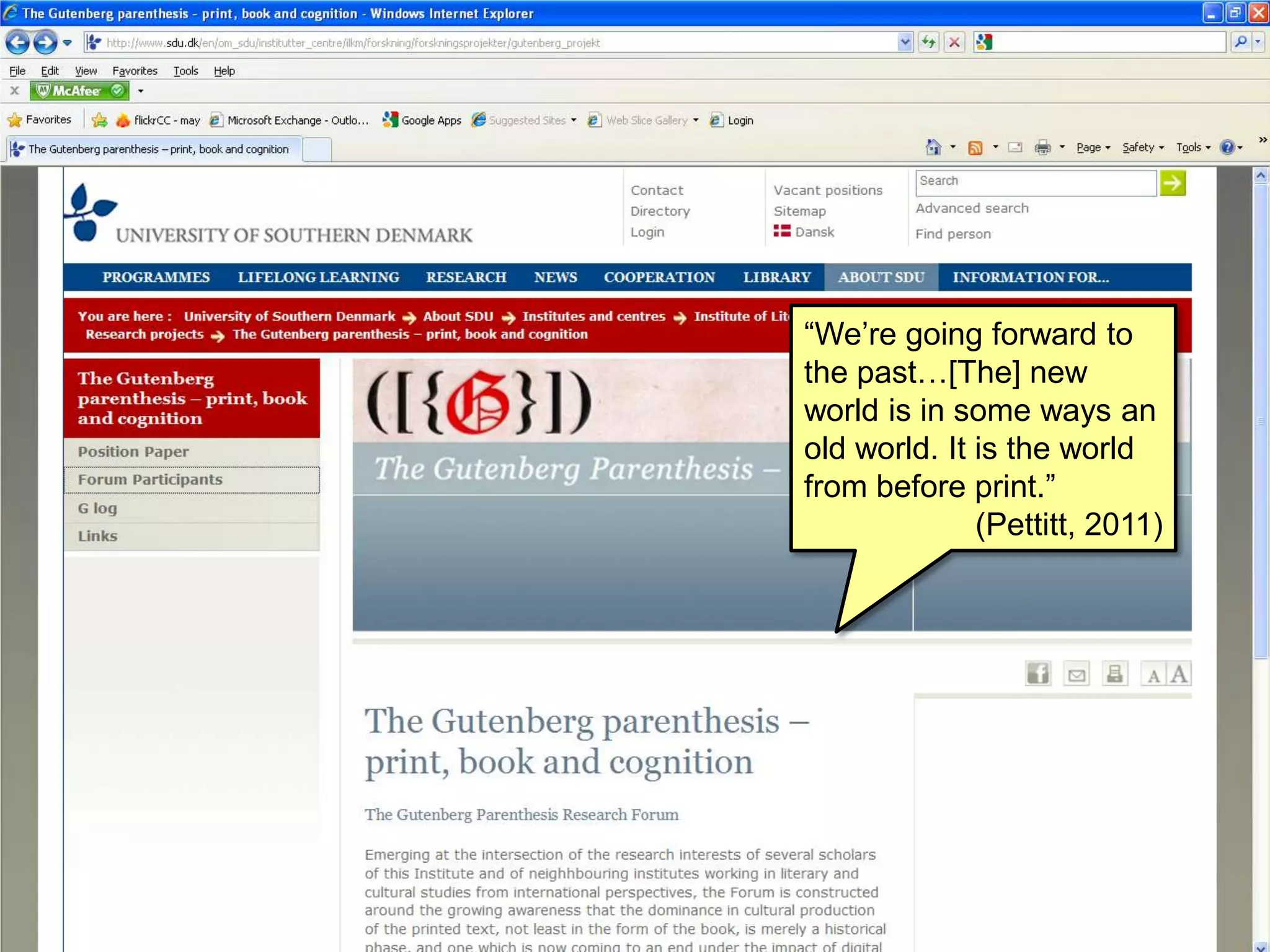Select the RESEARCH navigation tab
This screenshot has height=952, width=1270.
pyautogui.click(x=466, y=277)
